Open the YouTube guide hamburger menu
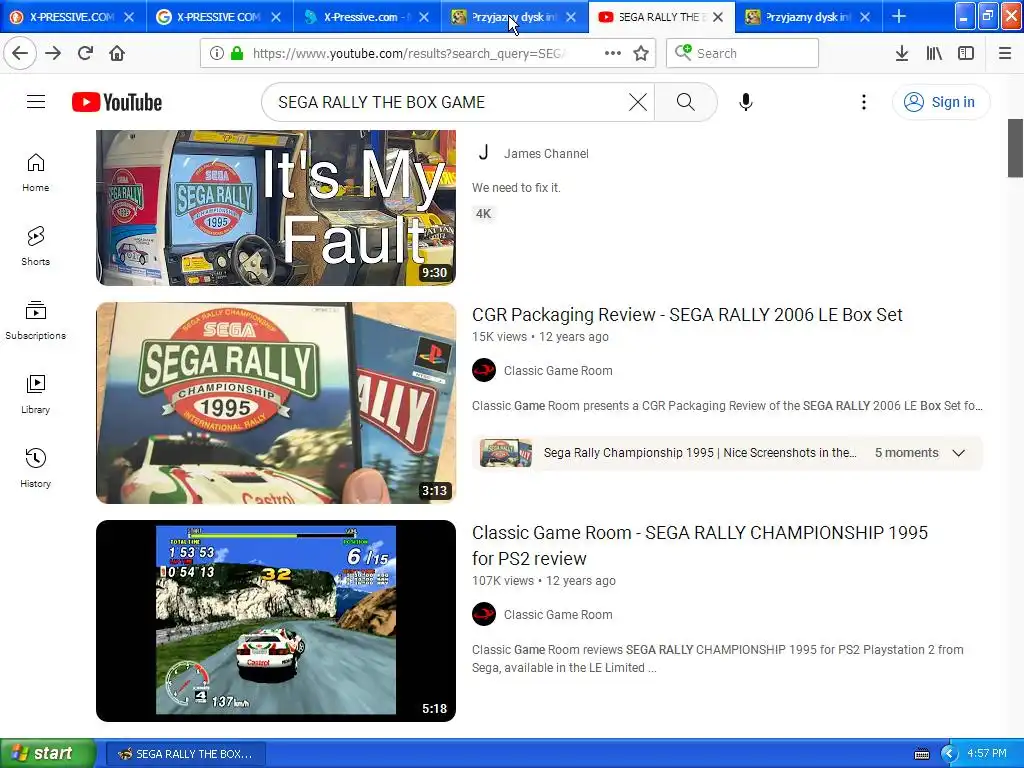This screenshot has width=1024, height=768. (x=36, y=102)
